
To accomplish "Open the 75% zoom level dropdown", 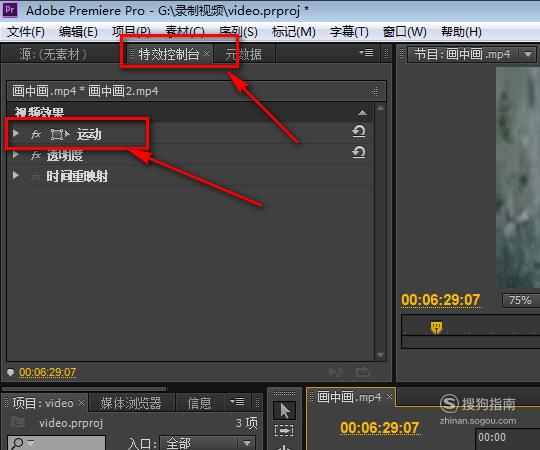I will click(x=521, y=300).
